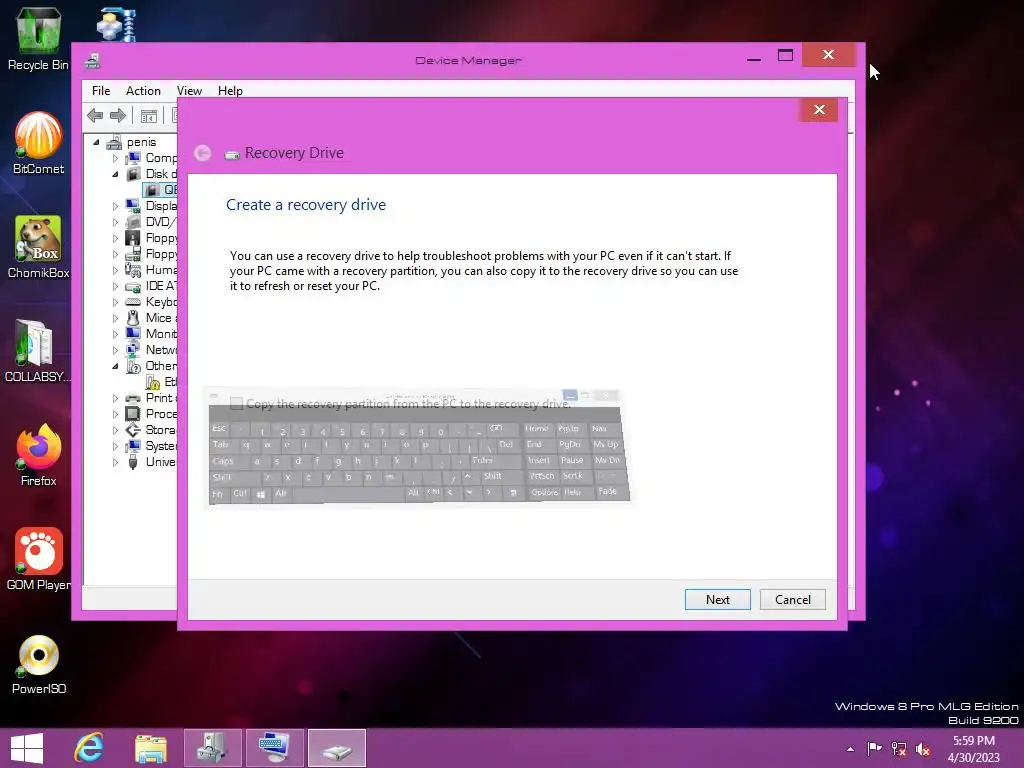Click Fade key on on-screen keyboard
The width and height of the screenshot is (1024, 768).
point(607,491)
